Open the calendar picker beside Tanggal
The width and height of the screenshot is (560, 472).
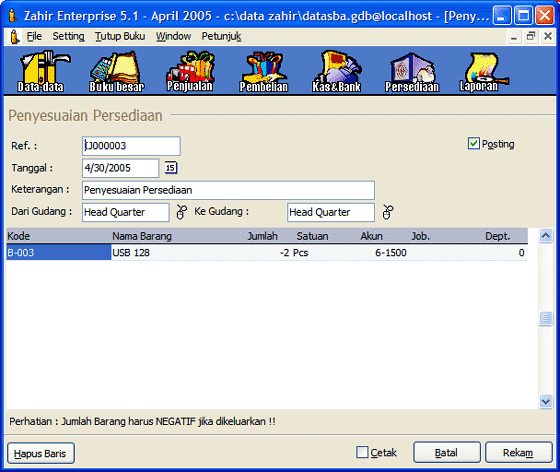point(171,167)
